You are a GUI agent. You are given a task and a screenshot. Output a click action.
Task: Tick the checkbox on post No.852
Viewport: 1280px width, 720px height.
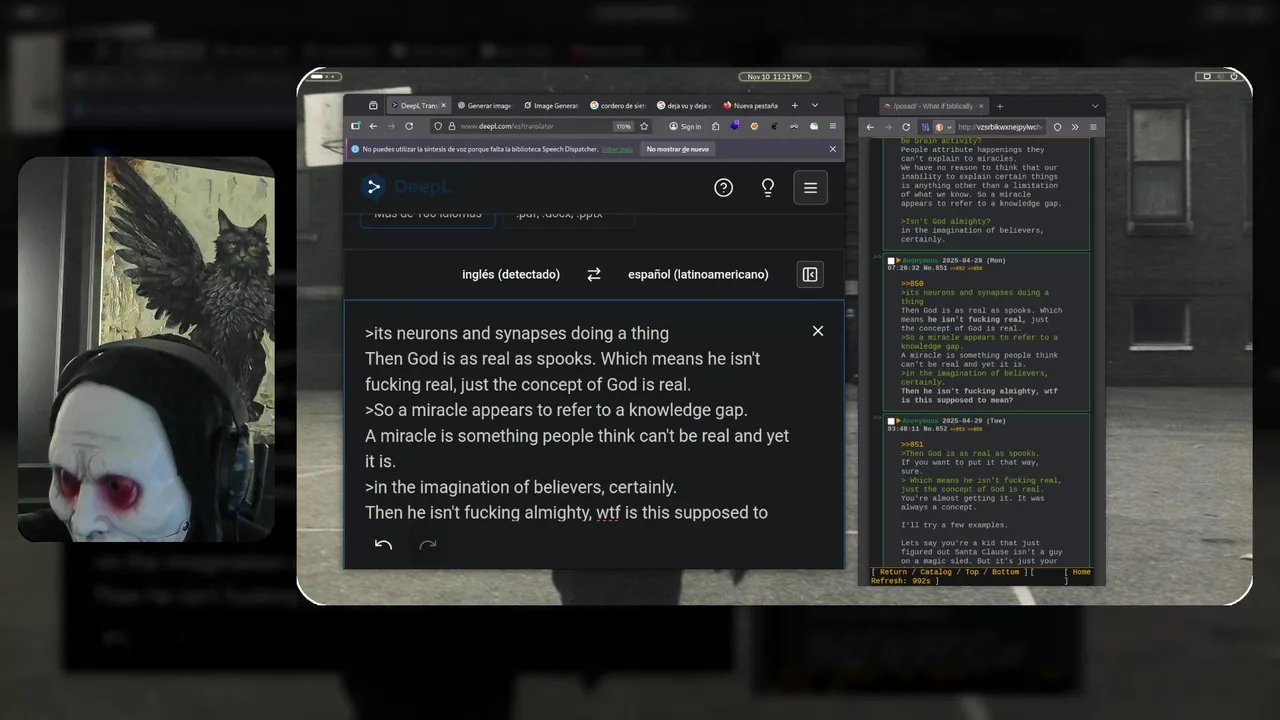coord(891,421)
